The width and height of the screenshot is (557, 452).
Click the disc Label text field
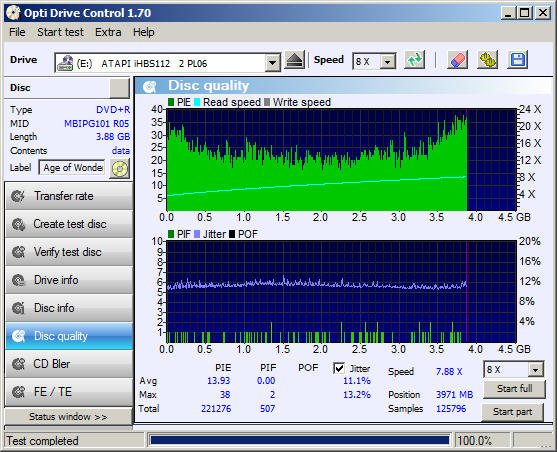pos(72,167)
